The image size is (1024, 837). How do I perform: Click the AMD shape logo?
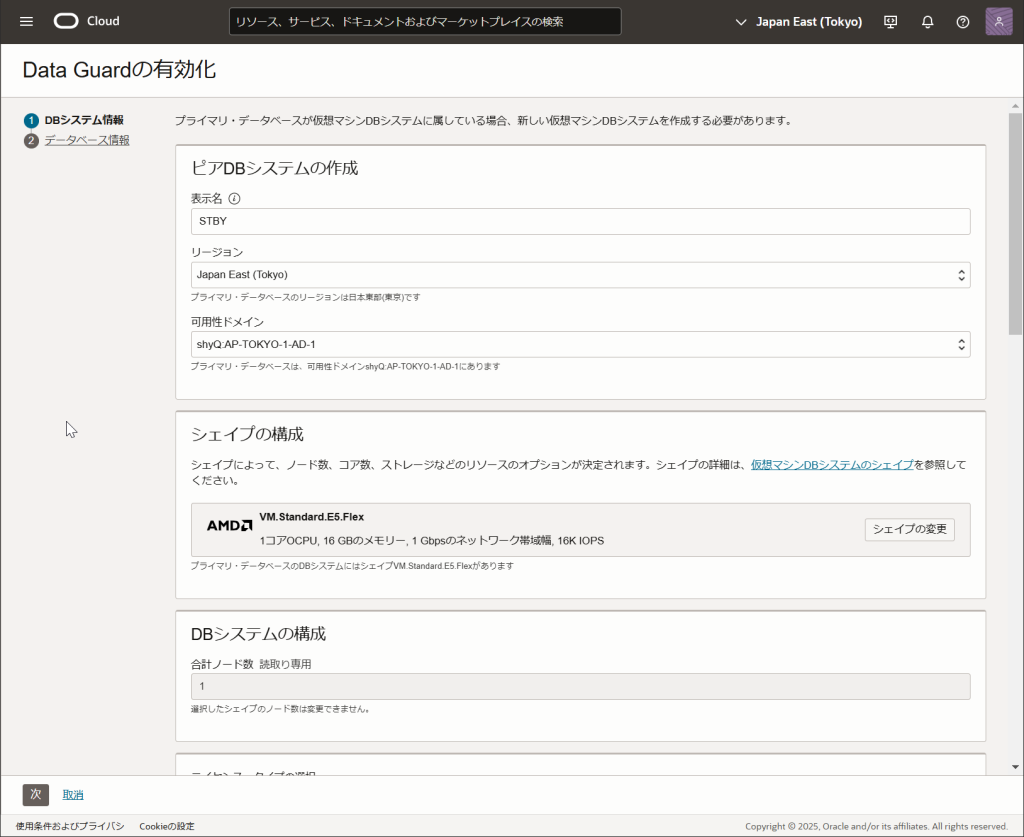(229, 526)
